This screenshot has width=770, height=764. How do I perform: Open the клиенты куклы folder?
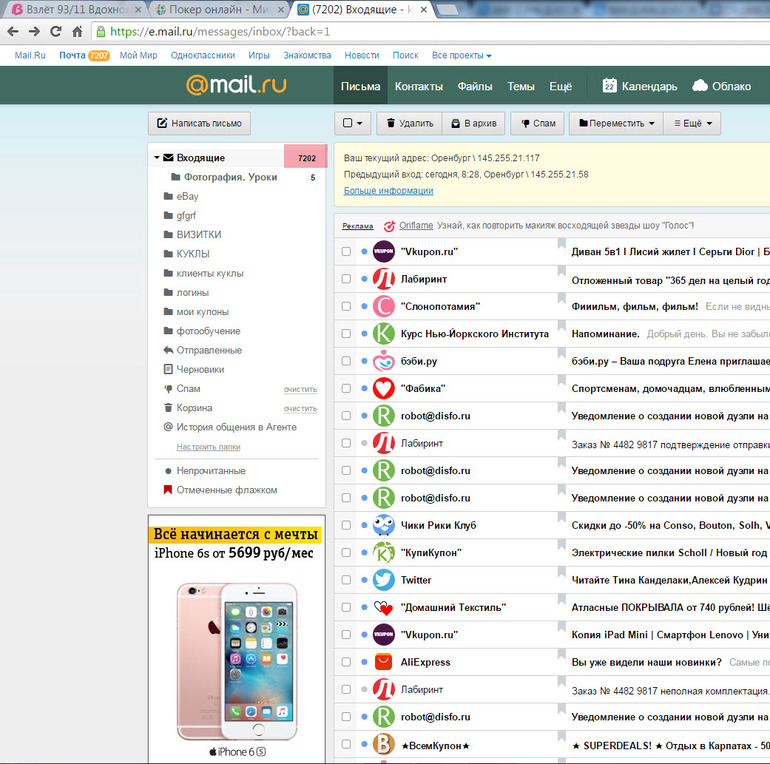click(x=210, y=273)
